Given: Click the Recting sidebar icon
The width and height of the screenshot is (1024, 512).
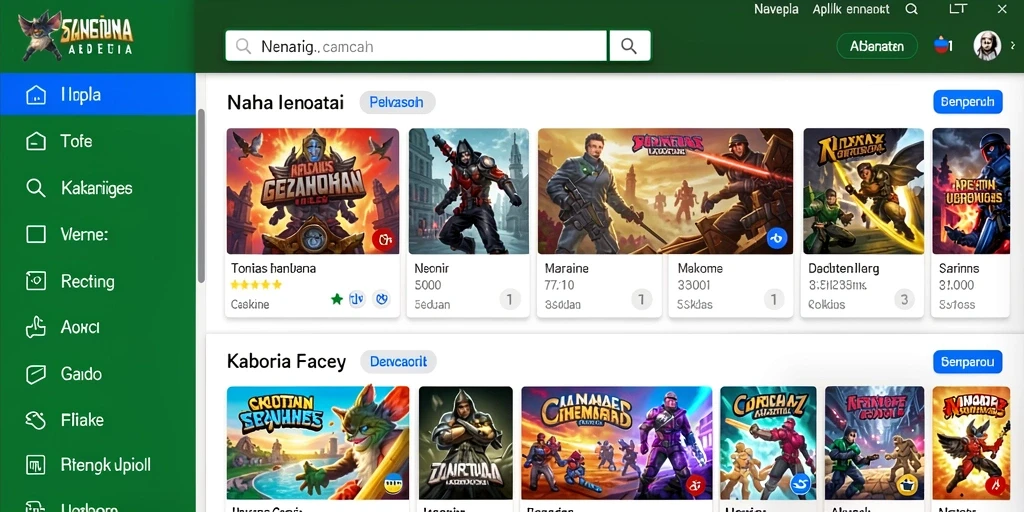Looking at the screenshot, I should click(x=36, y=281).
